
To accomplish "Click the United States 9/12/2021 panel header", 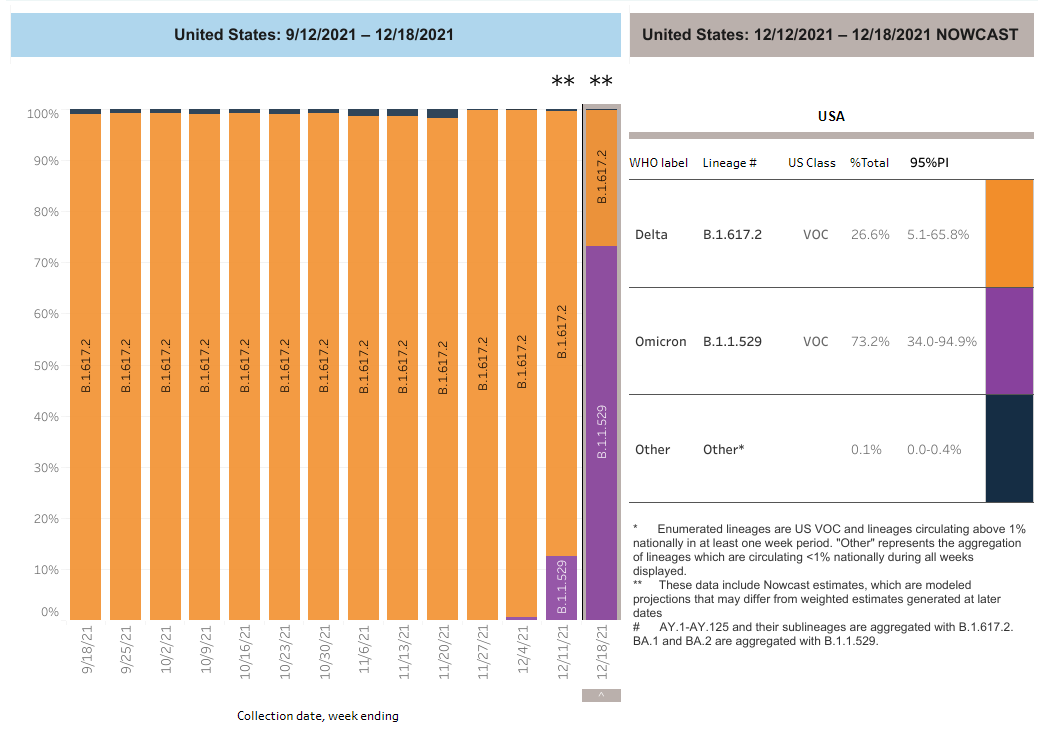I will tap(315, 34).
